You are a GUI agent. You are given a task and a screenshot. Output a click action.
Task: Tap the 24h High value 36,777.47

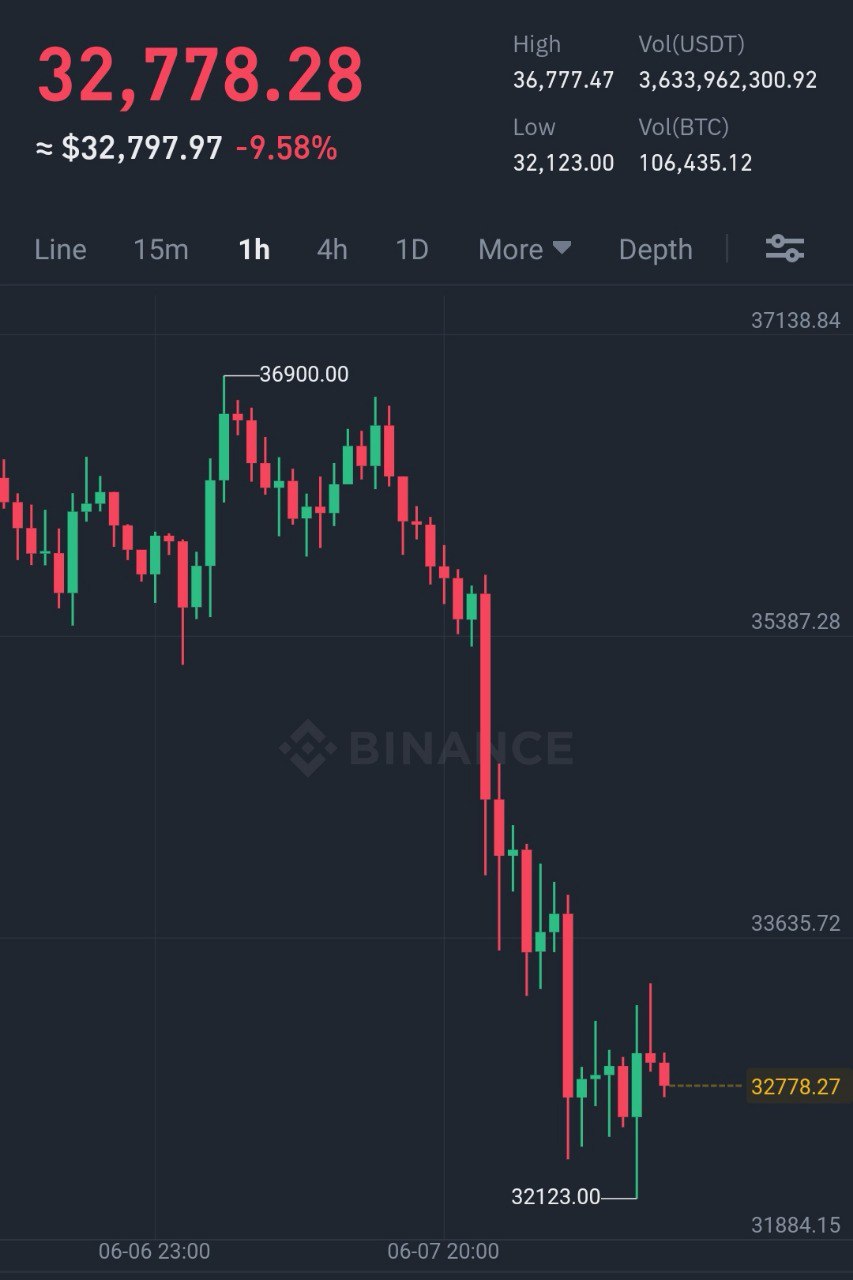point(563,80)
